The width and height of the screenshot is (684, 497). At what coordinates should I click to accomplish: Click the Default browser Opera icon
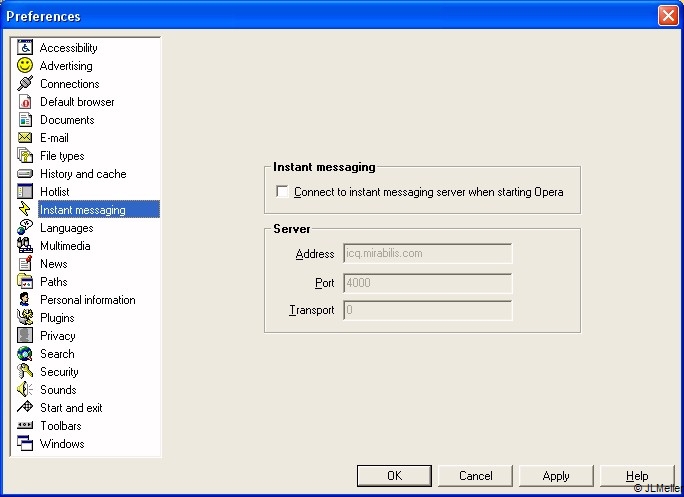click(25, 102)
